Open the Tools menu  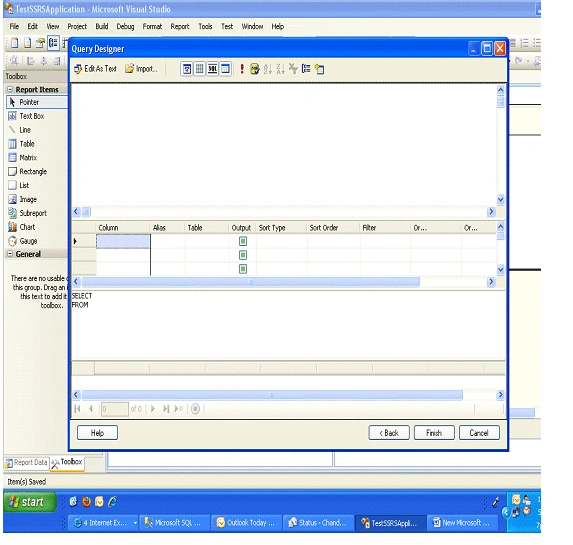[205, 27]
